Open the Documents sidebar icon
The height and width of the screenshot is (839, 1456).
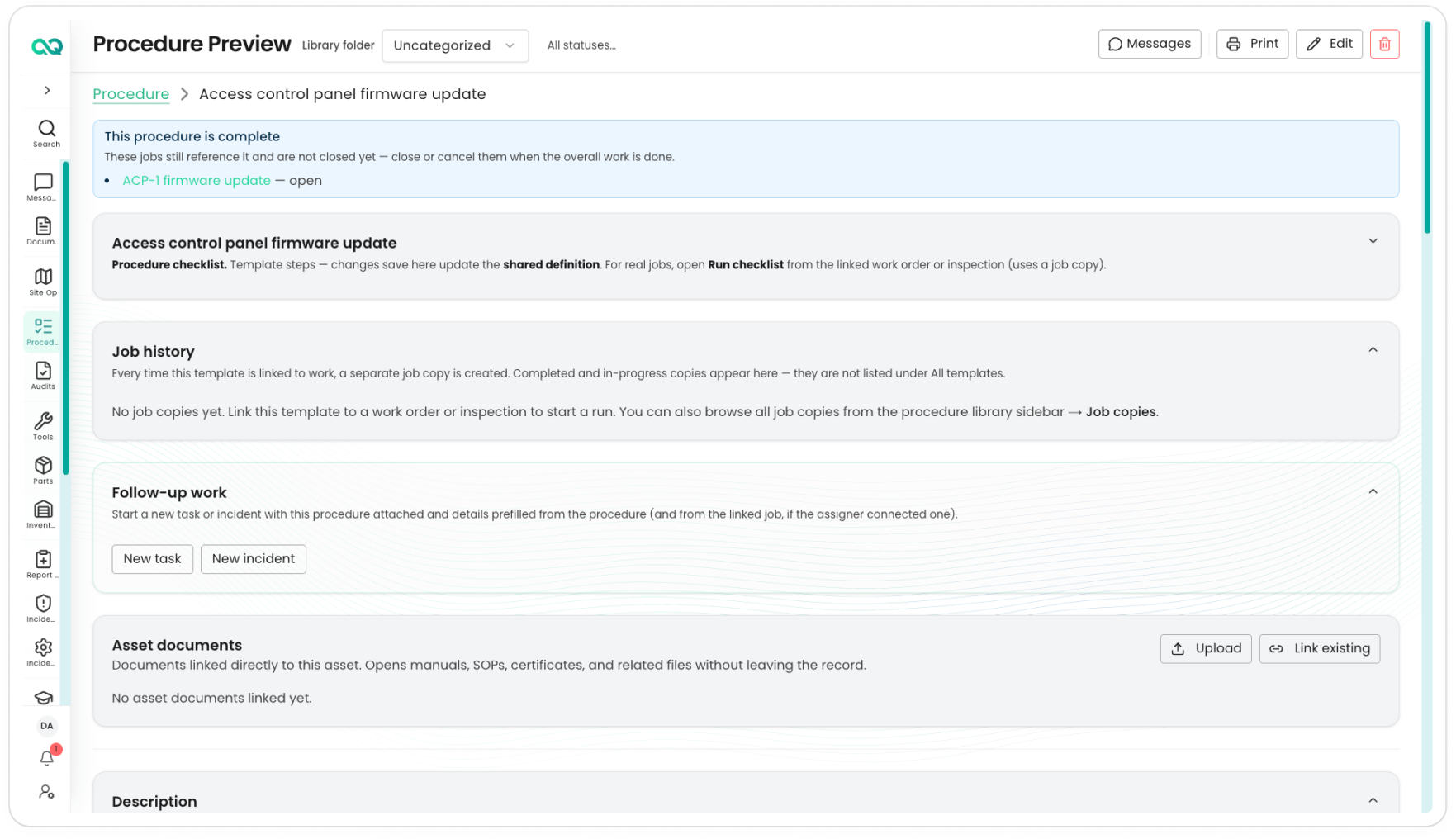click(43, 231)
